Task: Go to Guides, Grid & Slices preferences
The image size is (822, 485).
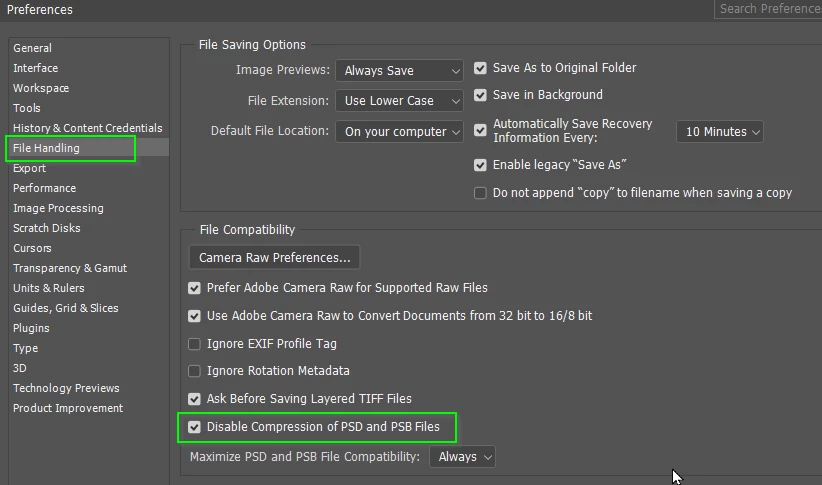Action: pos(66,308)
